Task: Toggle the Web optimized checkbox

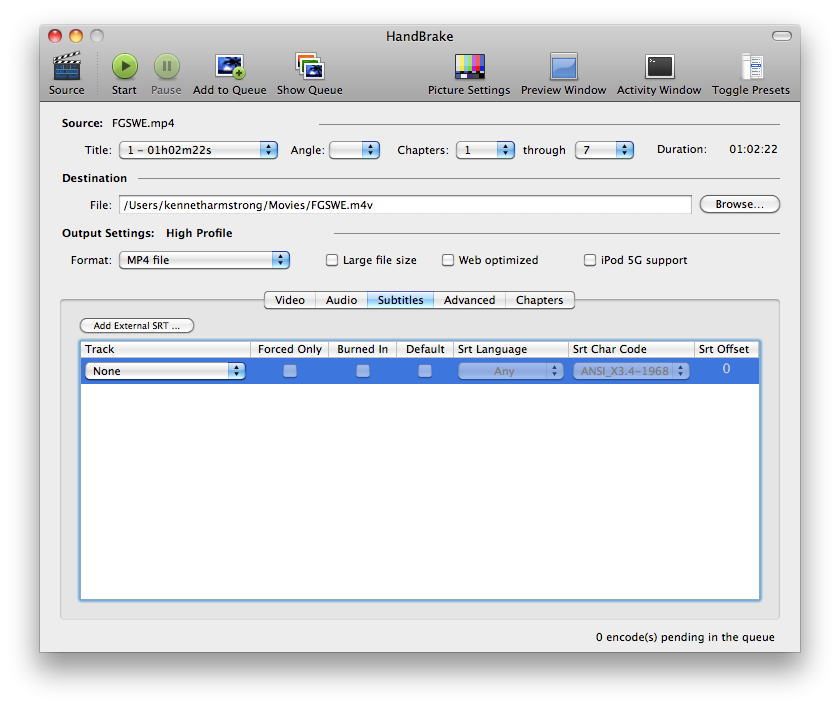Action: pyautogui.click(x=448, y=260)
